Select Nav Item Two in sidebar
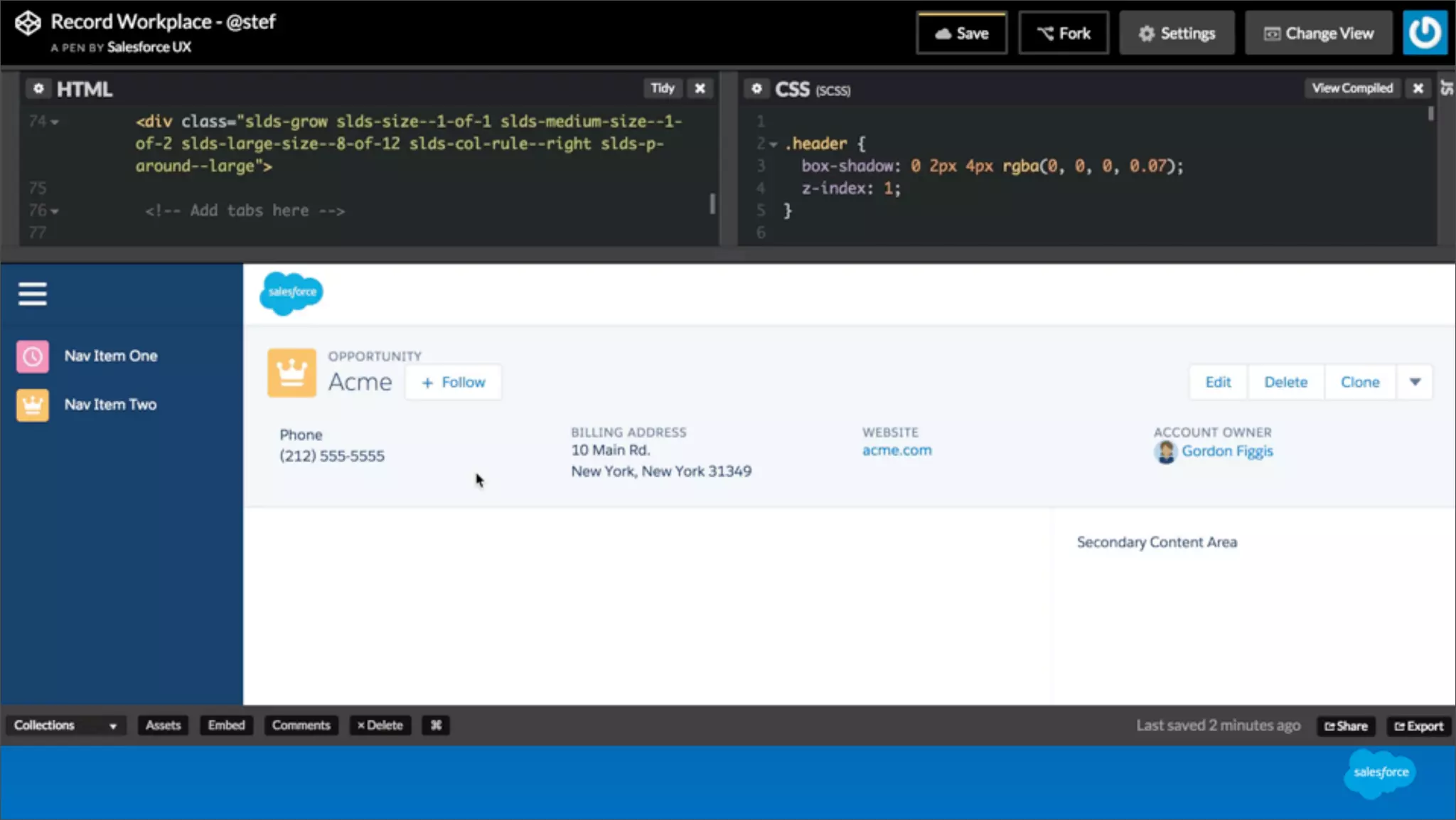Screen dimensions: 1456x820 (110, 405)
